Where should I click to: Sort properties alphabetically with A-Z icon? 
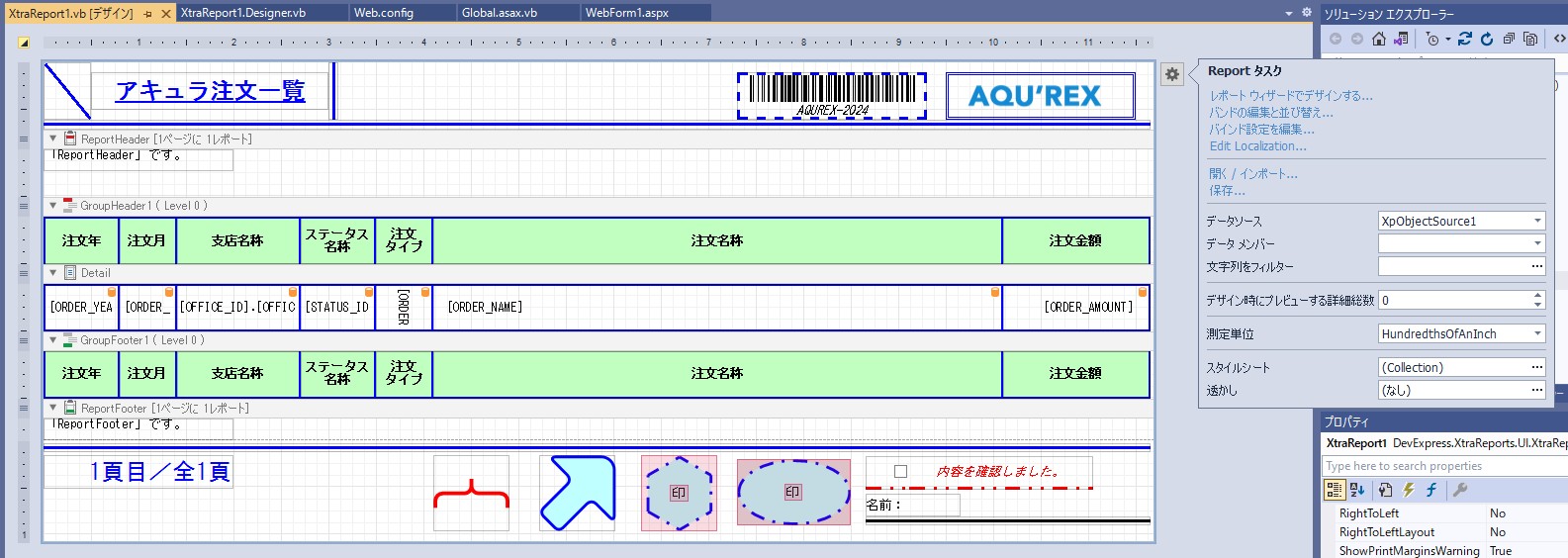[x=1357, y=490]
